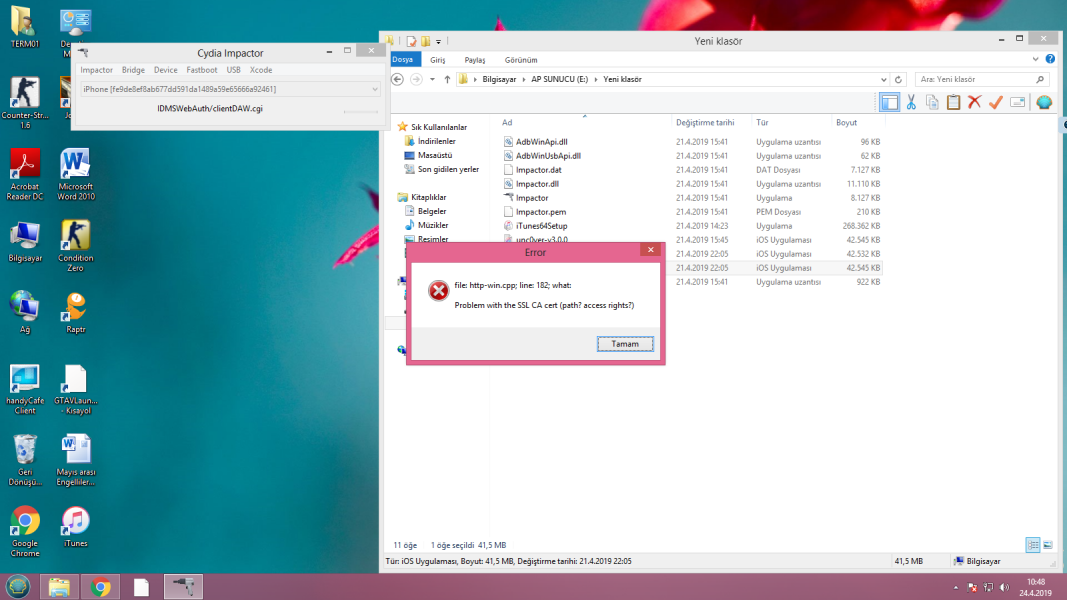Image resolution: width=1067 pixels, height=600 pixels.
Task: Toggle the preview pane toolbar button
Action: [889, 102]
